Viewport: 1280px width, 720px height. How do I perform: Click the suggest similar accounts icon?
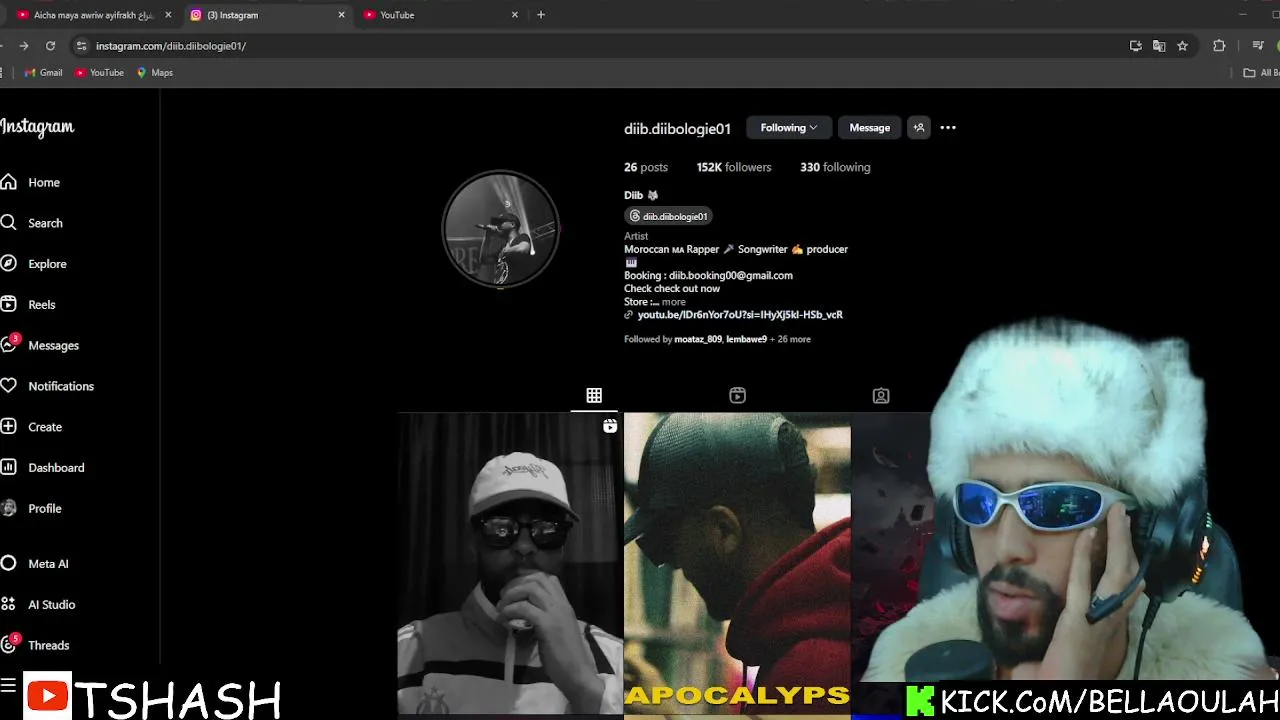pyautogui.click(x=919, y=128)
